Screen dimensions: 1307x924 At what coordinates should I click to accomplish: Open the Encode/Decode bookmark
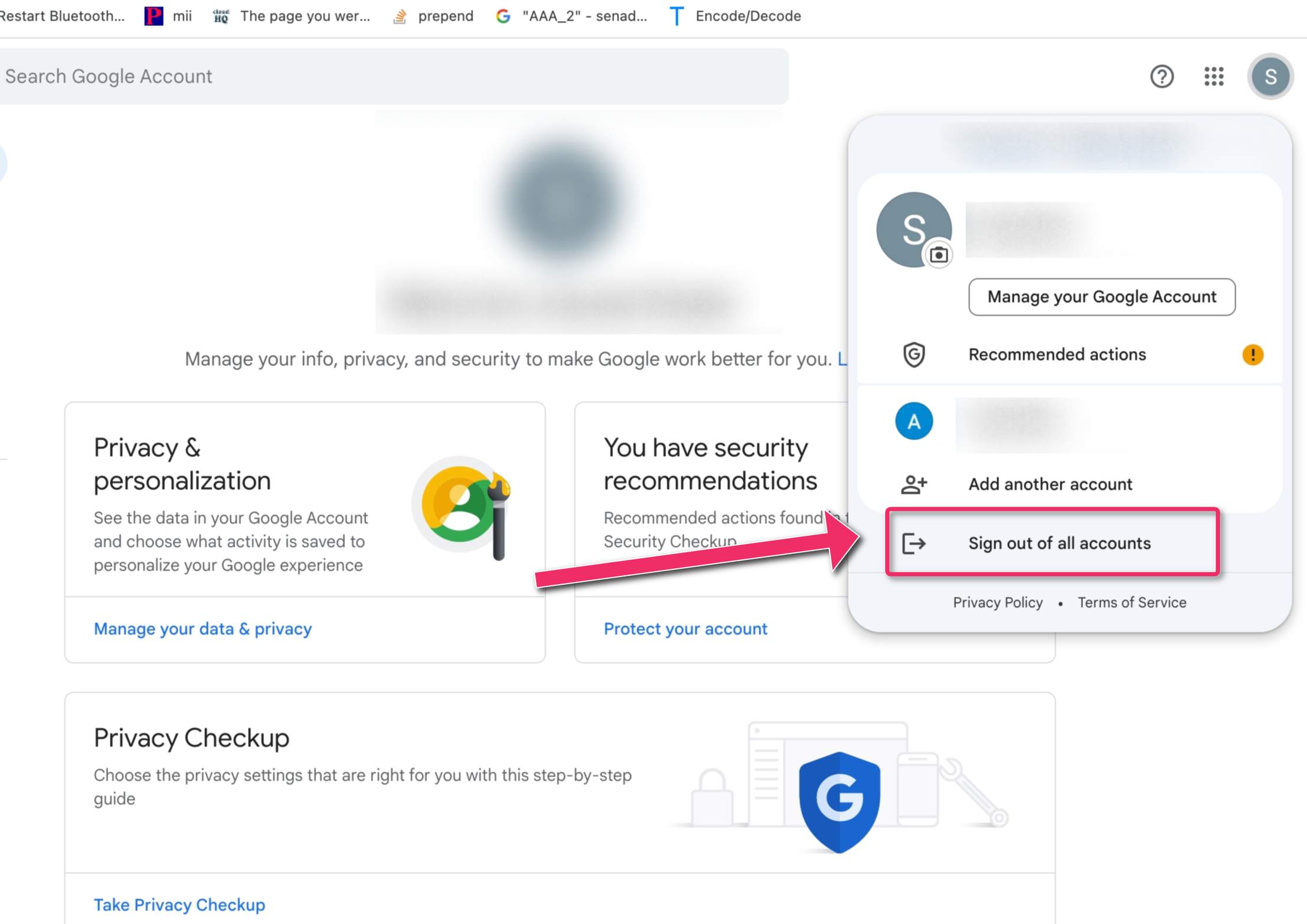(x=736, y=16)
